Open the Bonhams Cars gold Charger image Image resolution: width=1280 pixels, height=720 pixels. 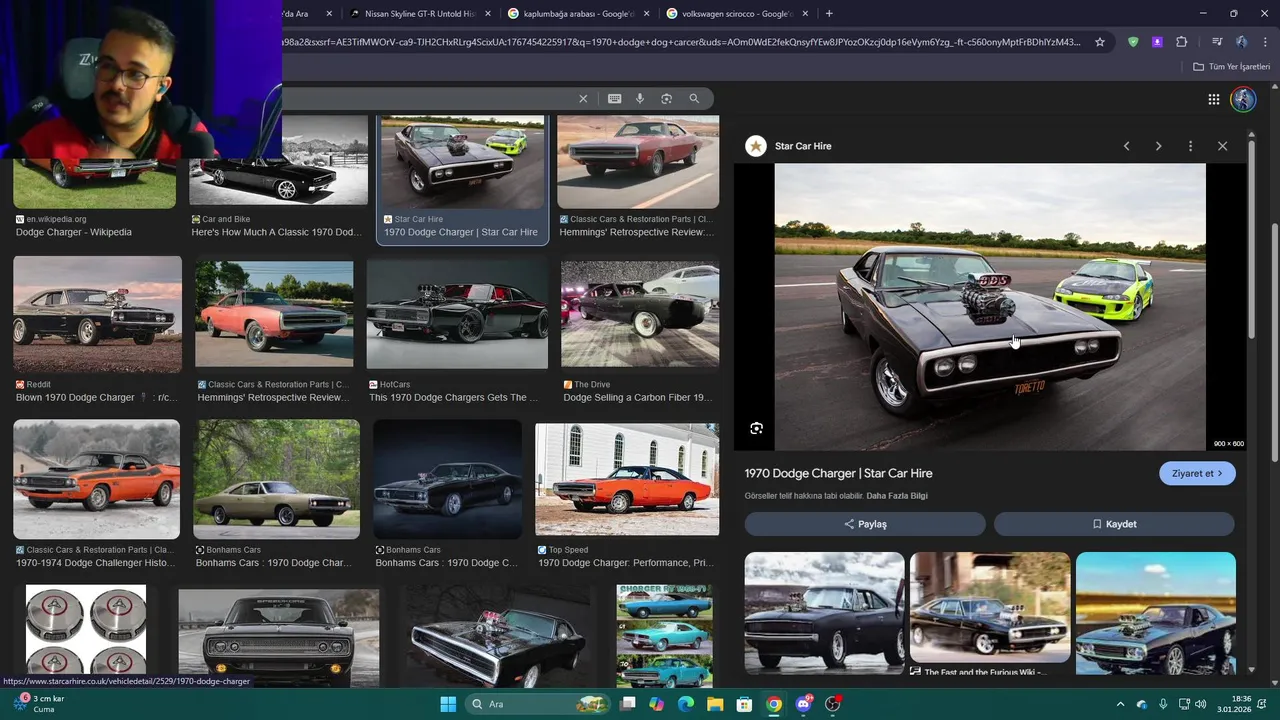276,479
